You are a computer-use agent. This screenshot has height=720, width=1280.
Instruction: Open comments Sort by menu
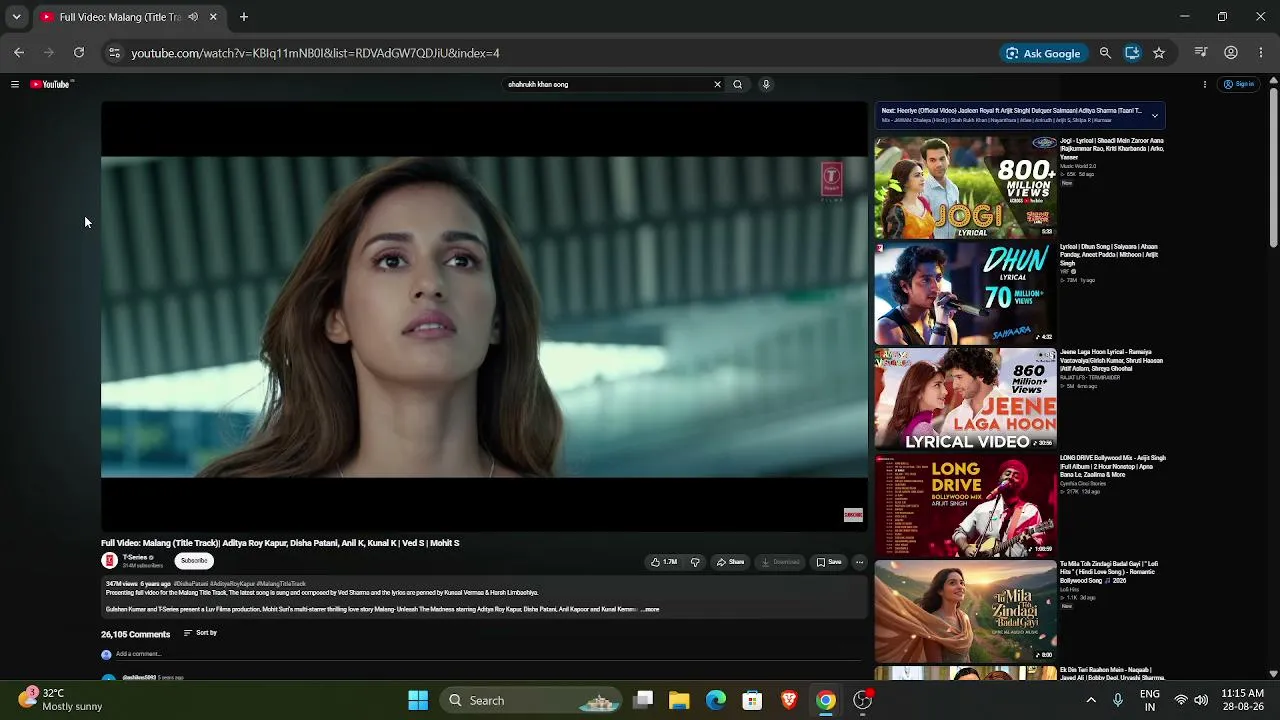(200, 633)
